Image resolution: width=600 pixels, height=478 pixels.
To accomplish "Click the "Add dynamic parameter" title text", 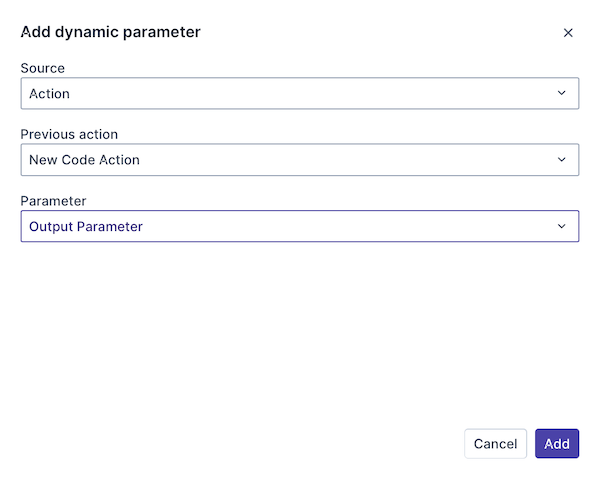I will [x=111, y=32].
